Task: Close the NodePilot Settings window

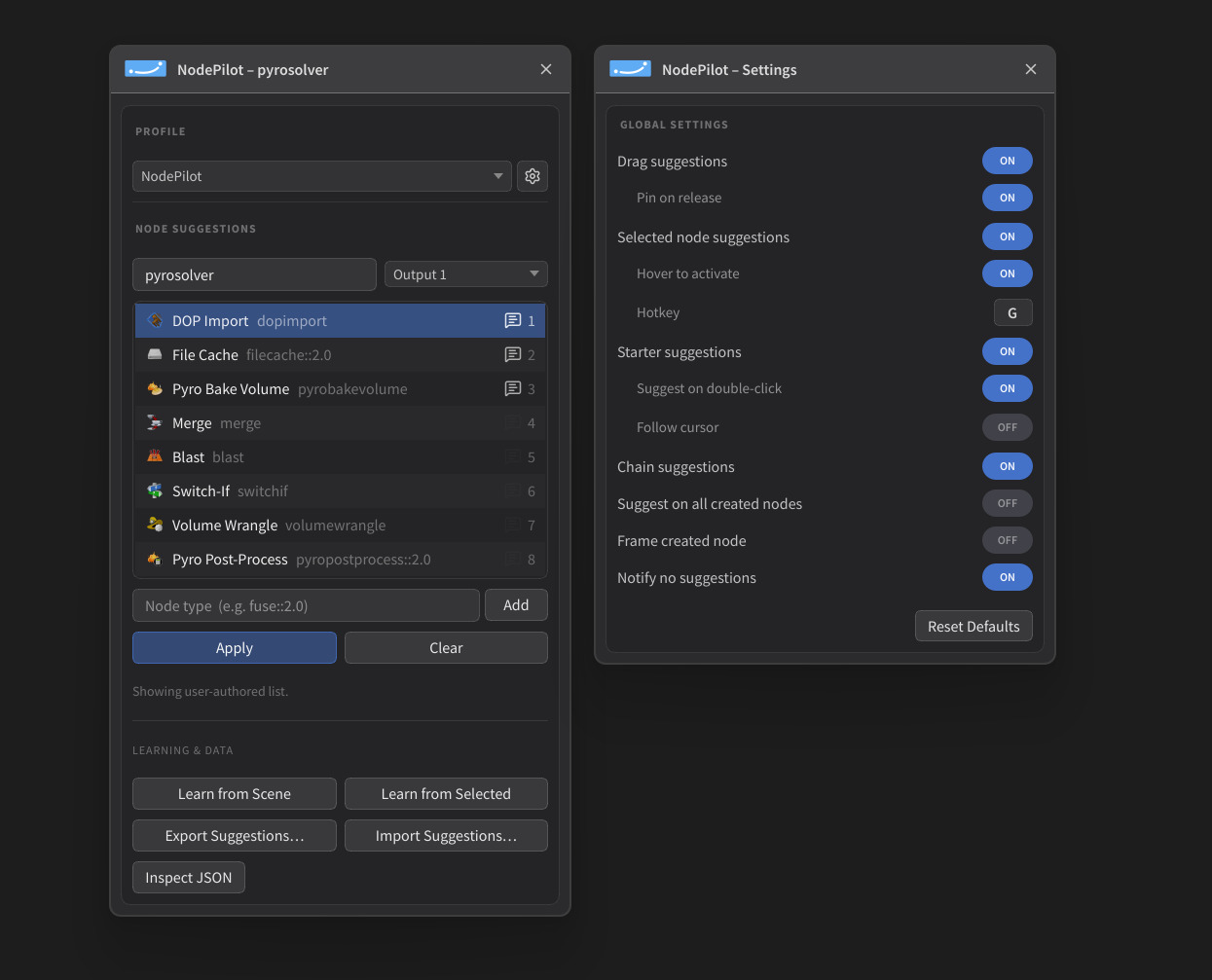Action: click(x=1031, y=69)
